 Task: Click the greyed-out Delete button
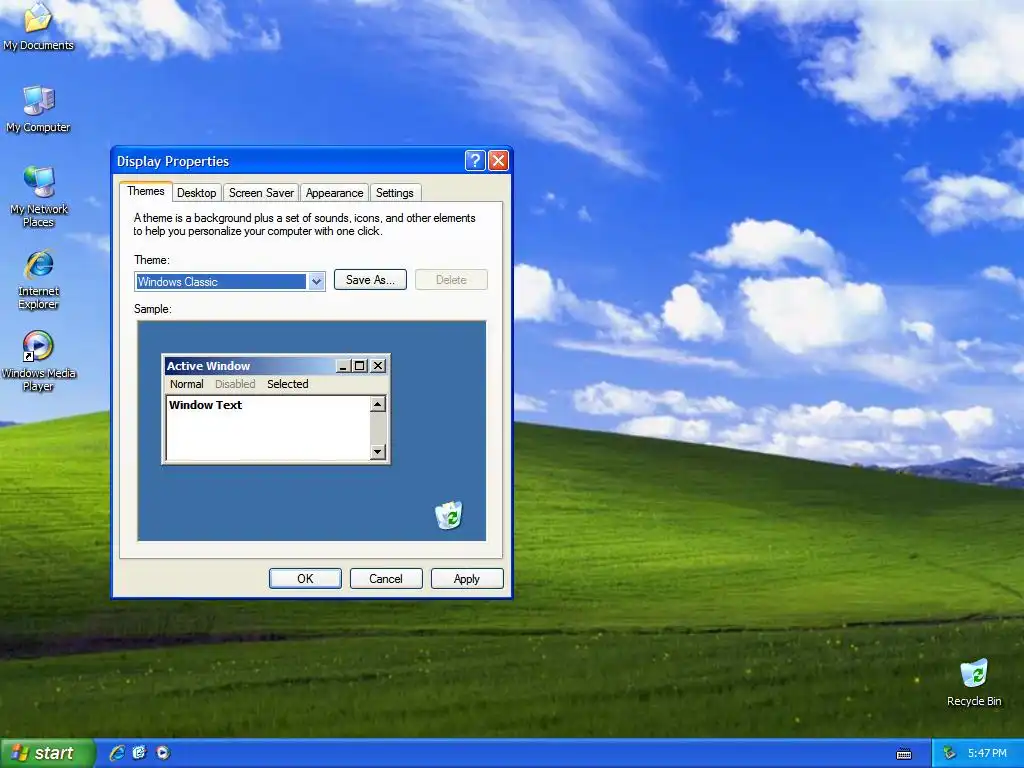tap(451, 280)
